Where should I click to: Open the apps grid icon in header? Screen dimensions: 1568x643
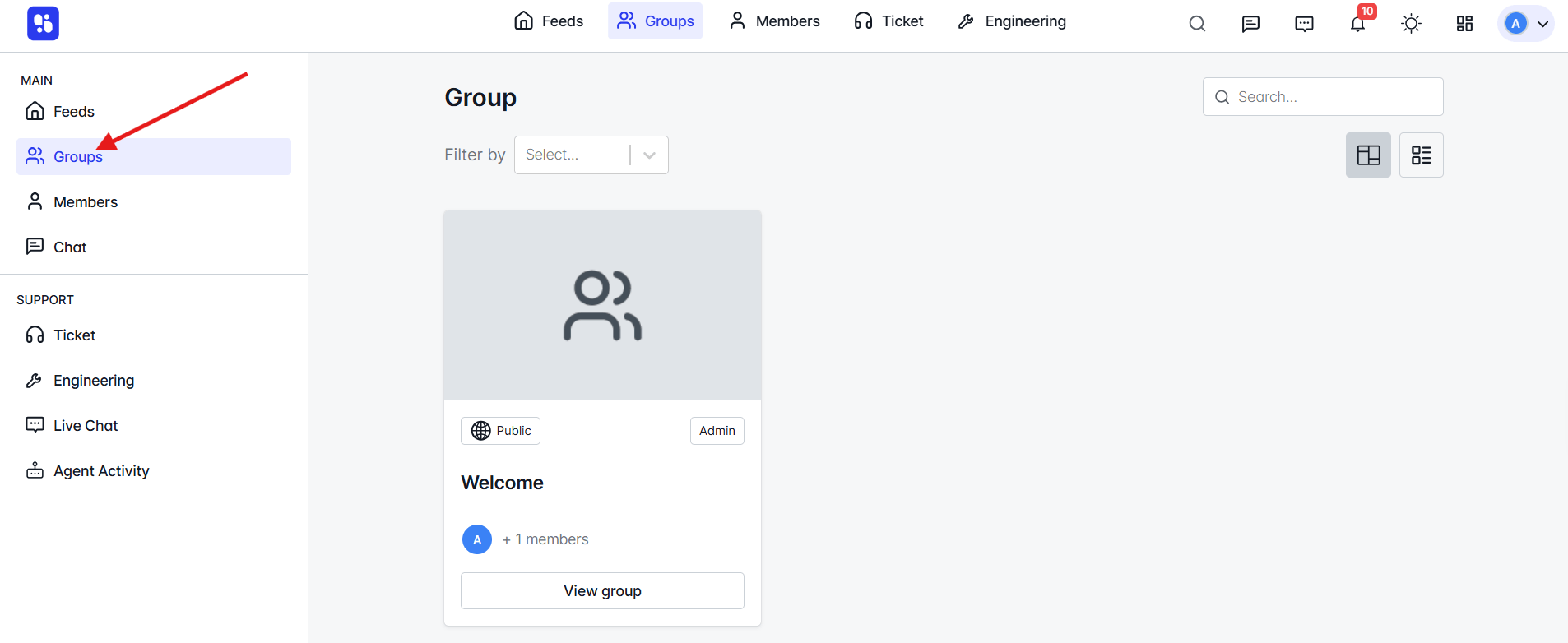point(1464,24)
